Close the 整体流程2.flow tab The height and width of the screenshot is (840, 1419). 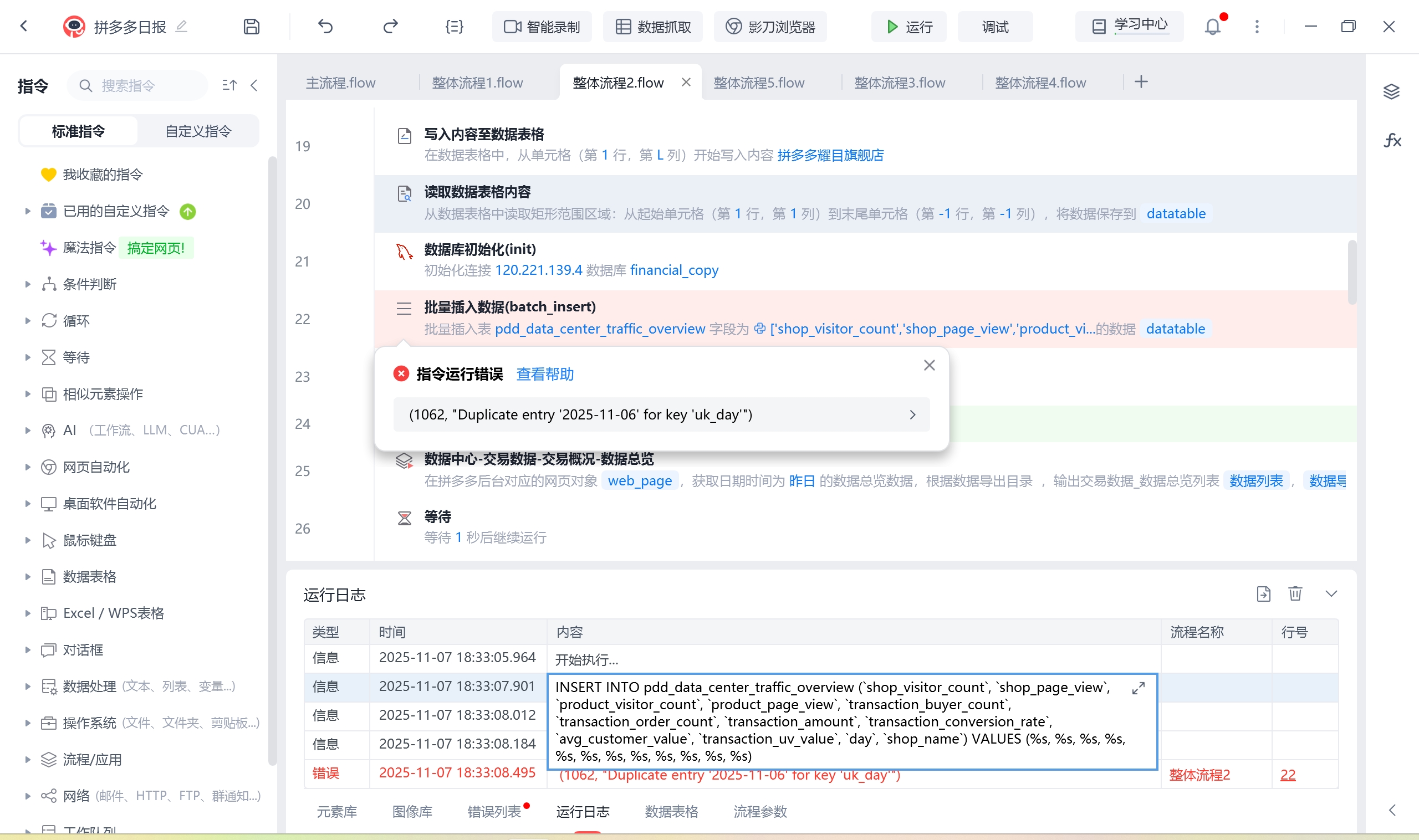[686, 82]
